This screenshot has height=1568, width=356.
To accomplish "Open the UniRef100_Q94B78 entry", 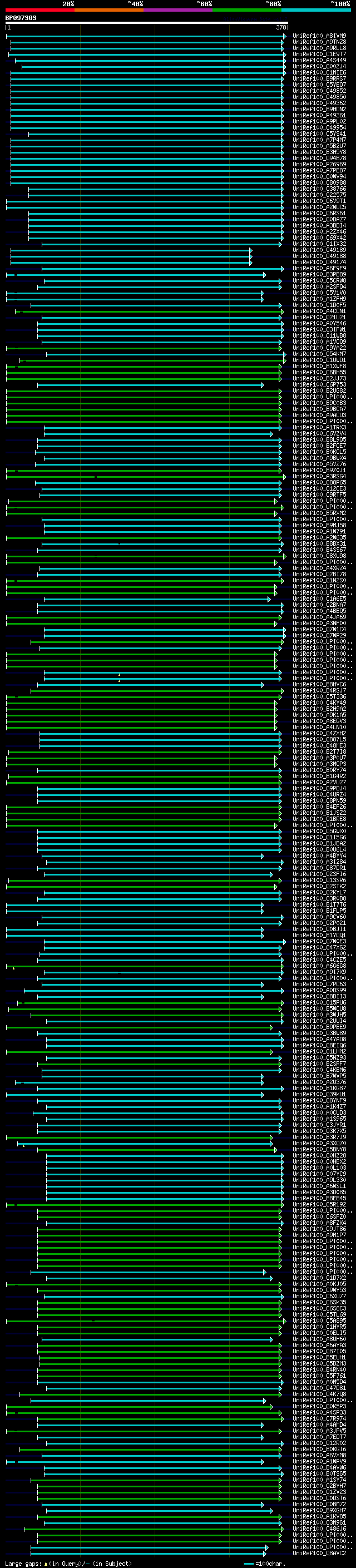I will click(x=319, y=159).
